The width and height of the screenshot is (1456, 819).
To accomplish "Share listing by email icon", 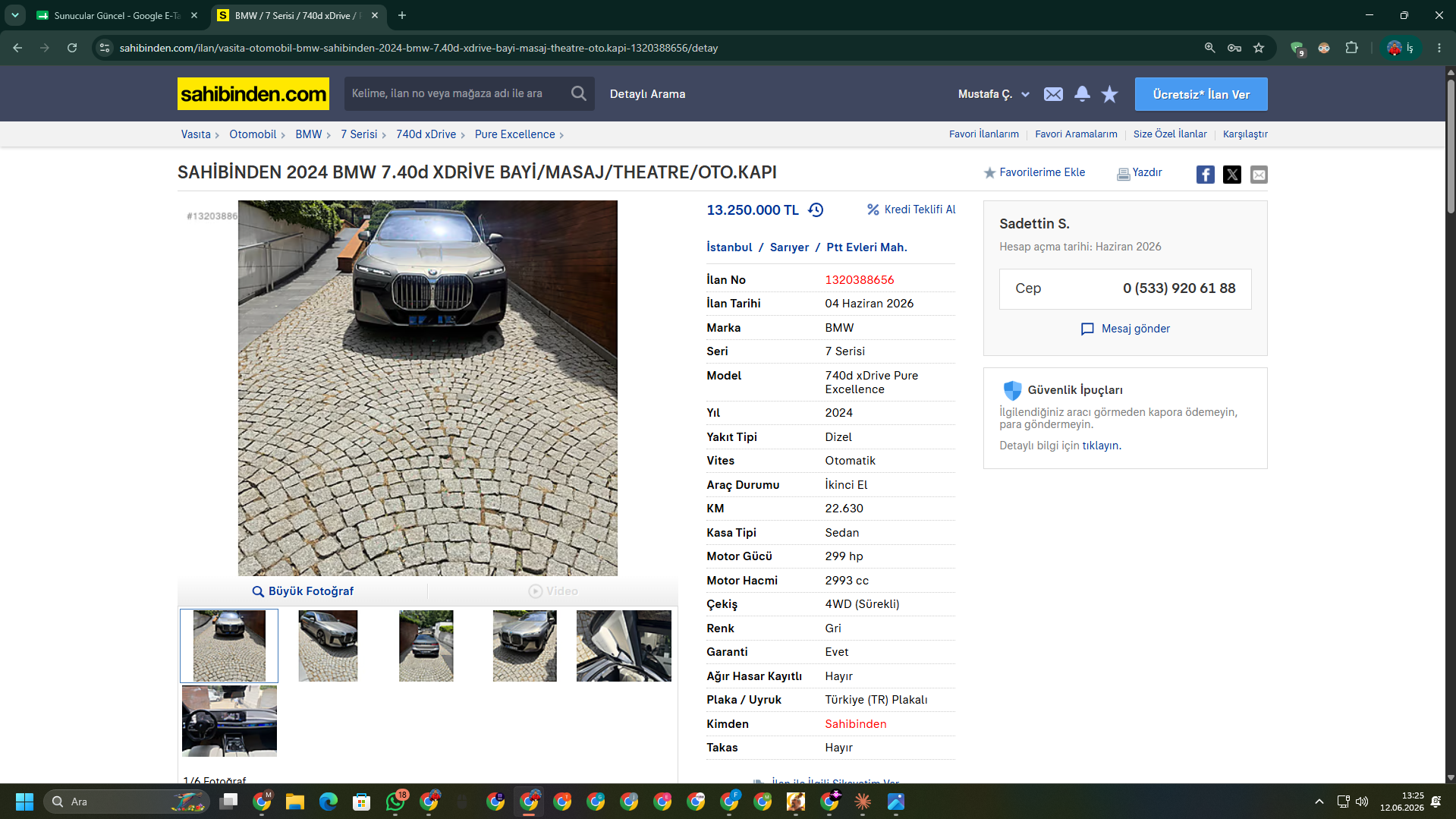I will point(1259,175).
